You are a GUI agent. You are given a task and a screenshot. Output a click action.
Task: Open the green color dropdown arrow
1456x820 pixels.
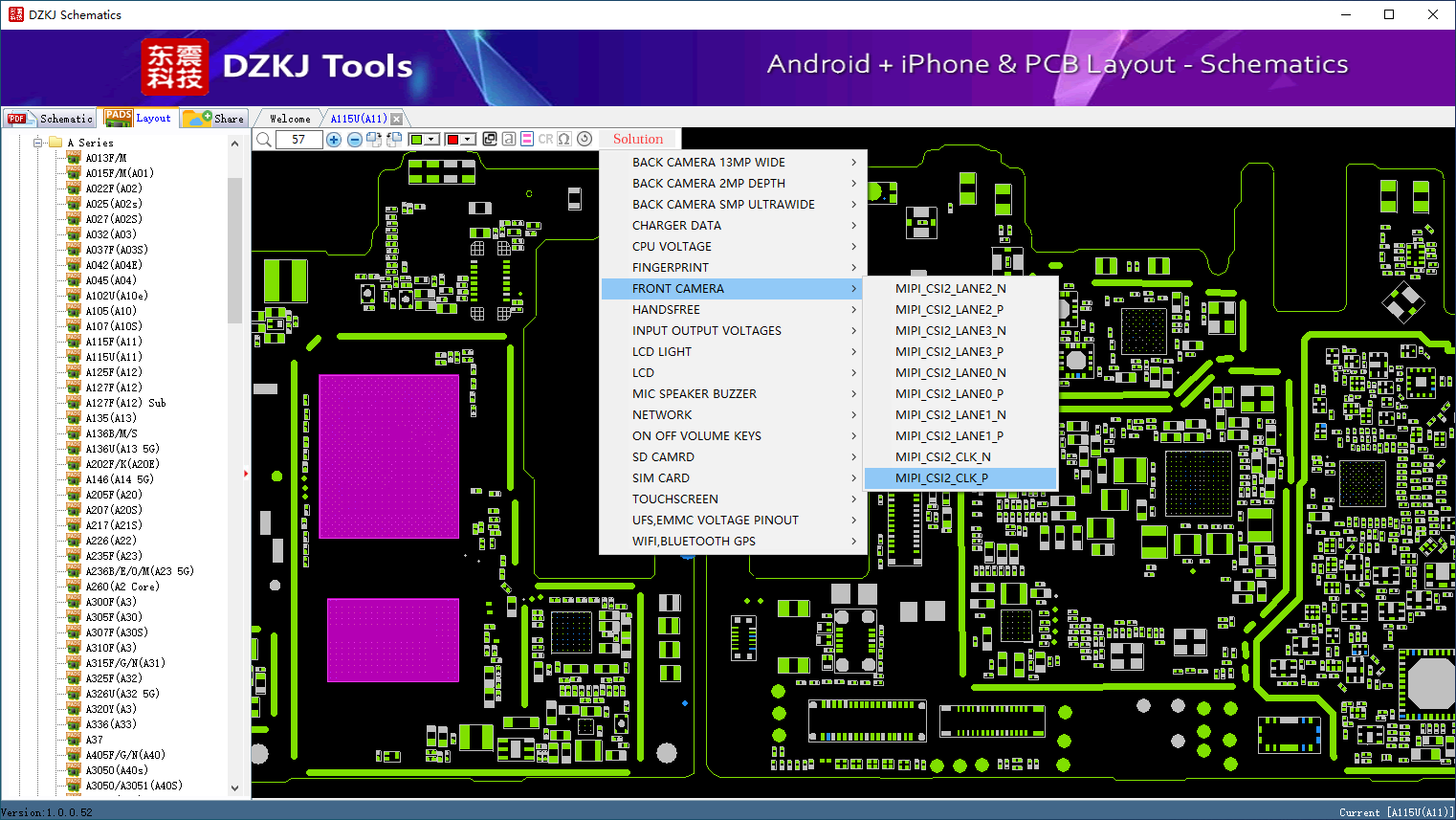pos(432,140)
